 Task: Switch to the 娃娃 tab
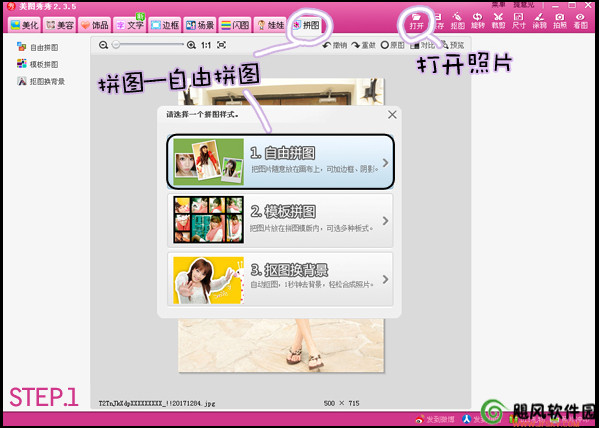(270, 25)
